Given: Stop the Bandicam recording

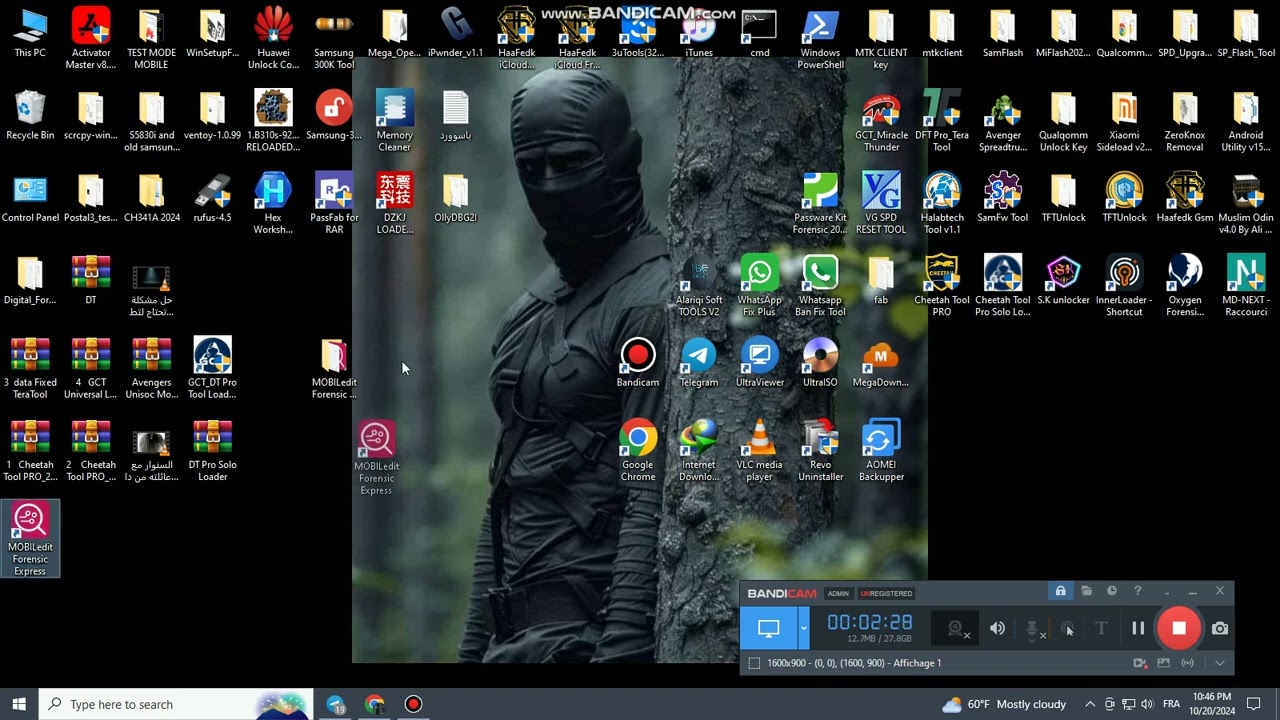Looking at the screenshot, I should click(x=1179, y=628).
